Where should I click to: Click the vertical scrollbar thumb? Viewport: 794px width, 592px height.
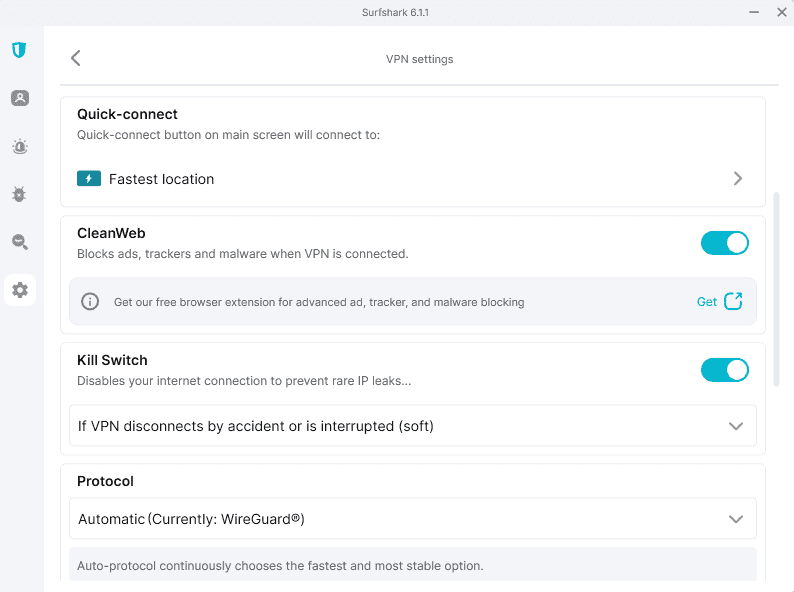click(x=776, y=289)
